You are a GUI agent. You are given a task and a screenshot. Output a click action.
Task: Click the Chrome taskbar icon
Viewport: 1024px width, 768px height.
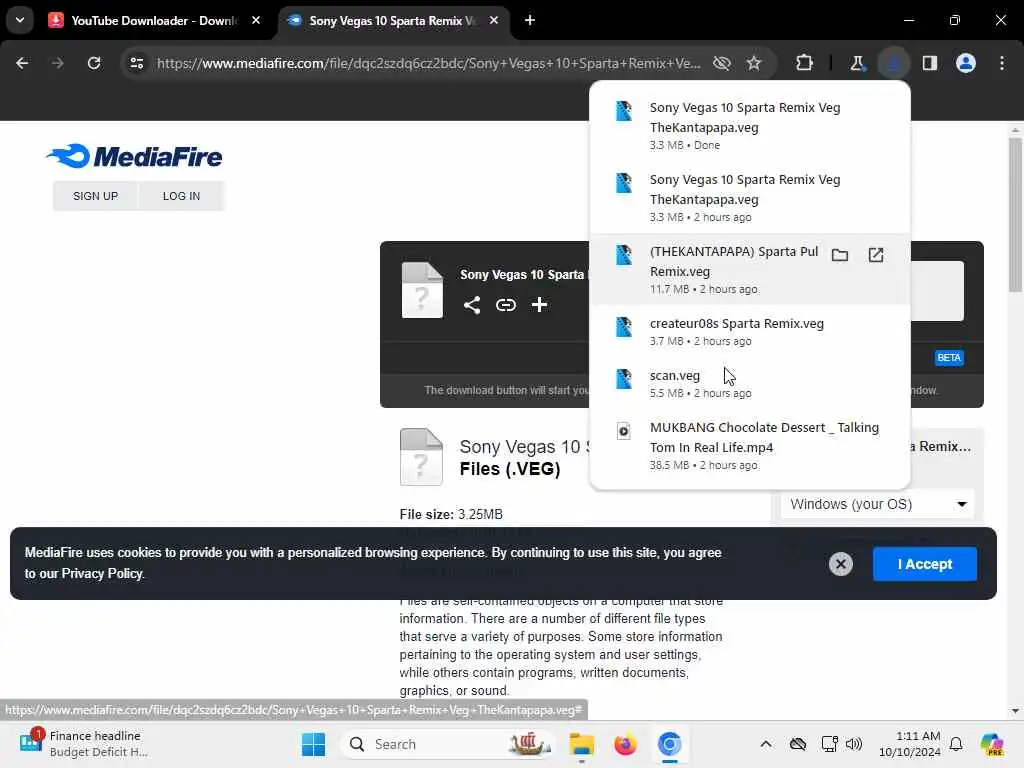[x=669, y=744]
